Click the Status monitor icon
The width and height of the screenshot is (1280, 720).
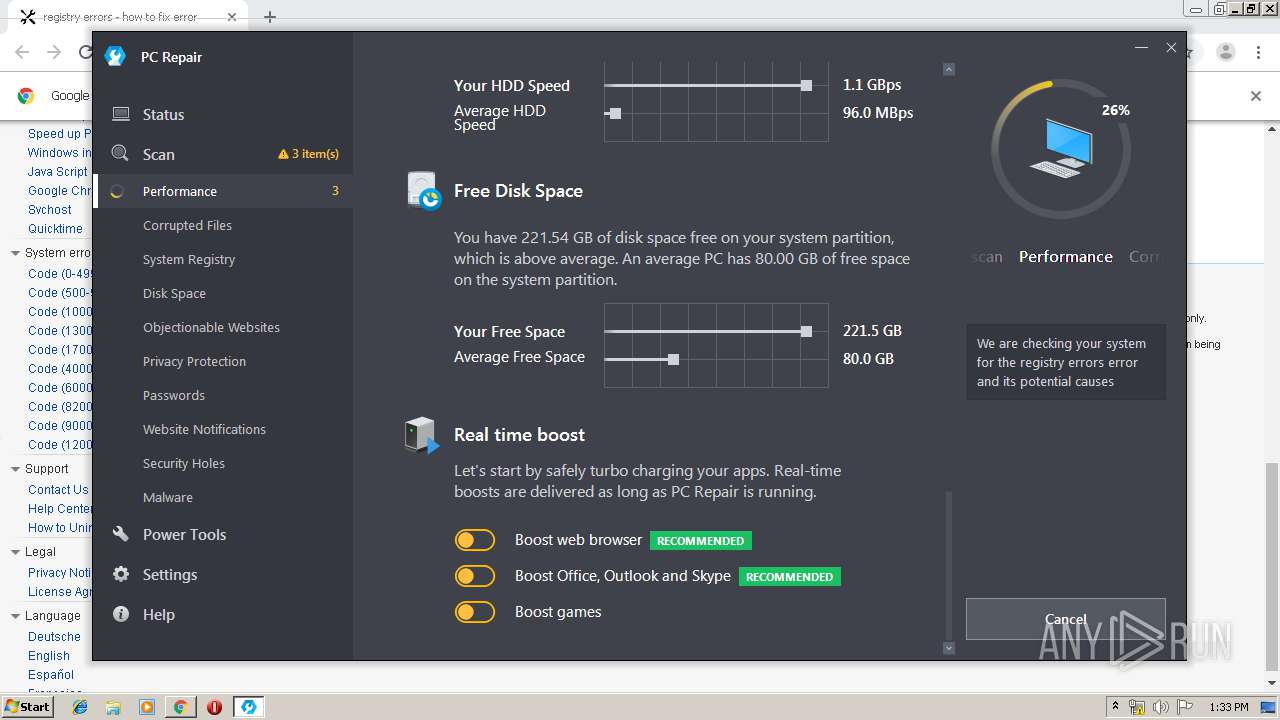coord(120,114)
